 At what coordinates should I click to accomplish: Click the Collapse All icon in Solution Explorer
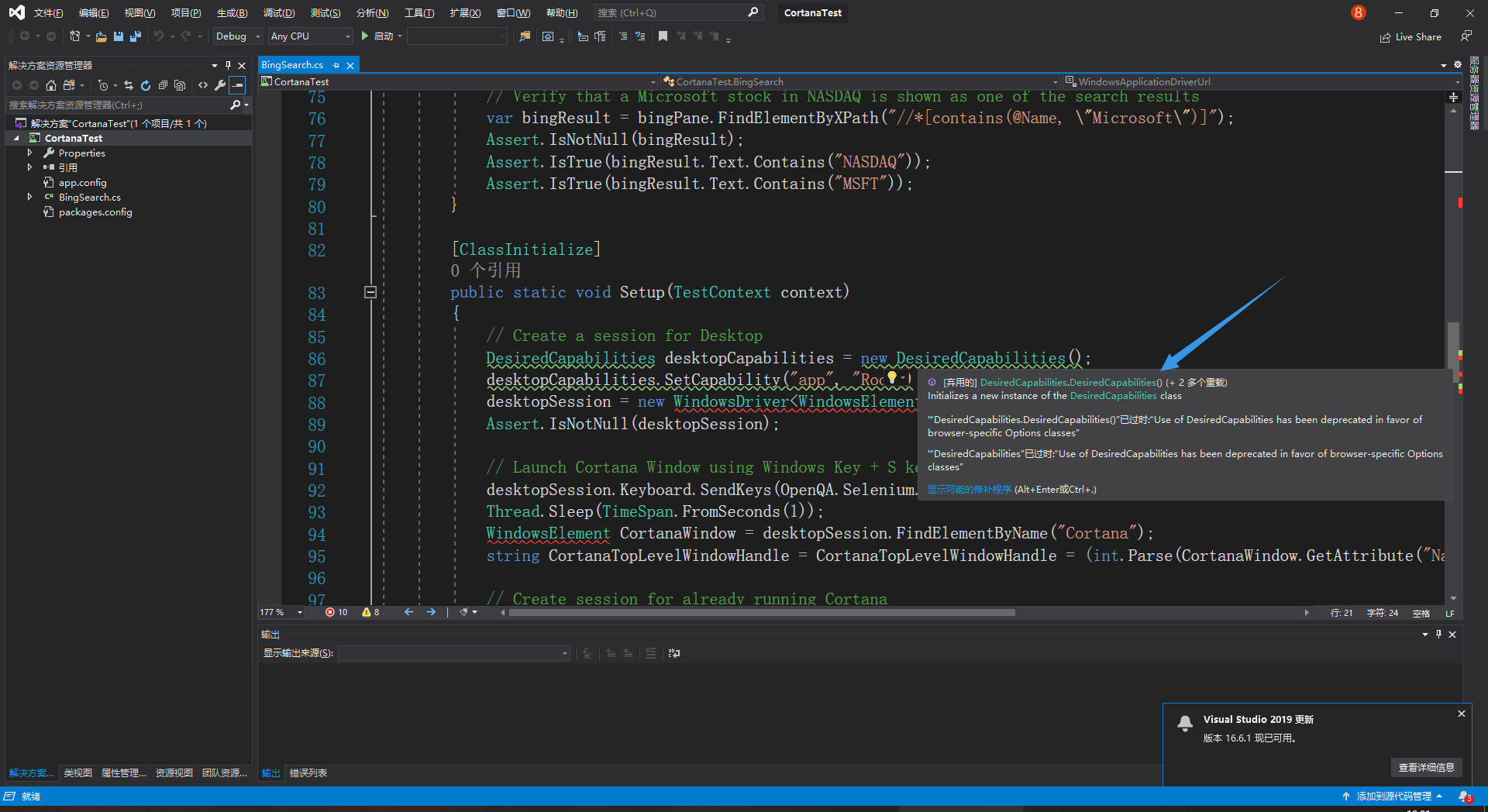click(164, 85)
